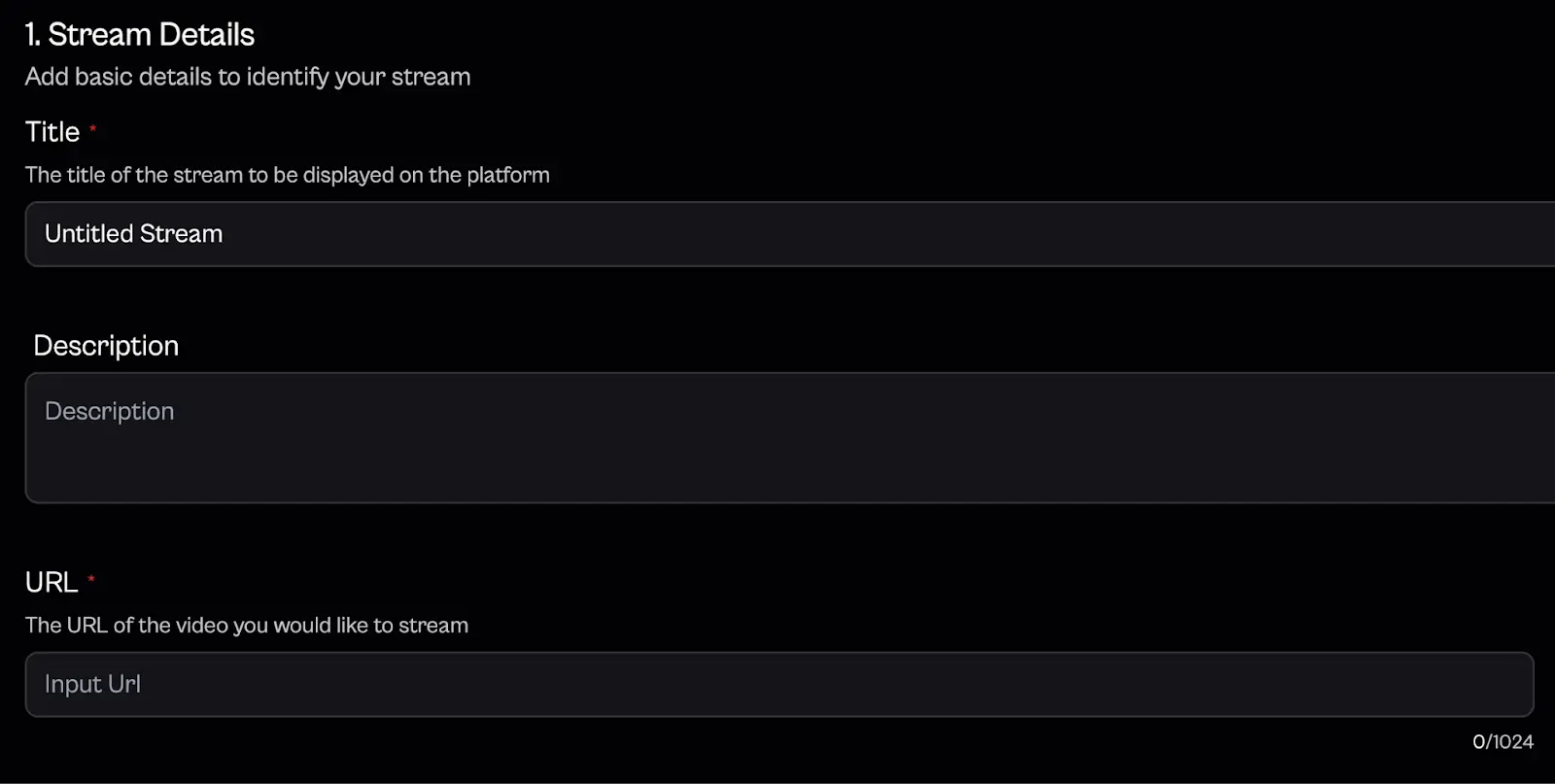
Task: Click the '1. Stream Details' section heading
Action: point(140,35)
